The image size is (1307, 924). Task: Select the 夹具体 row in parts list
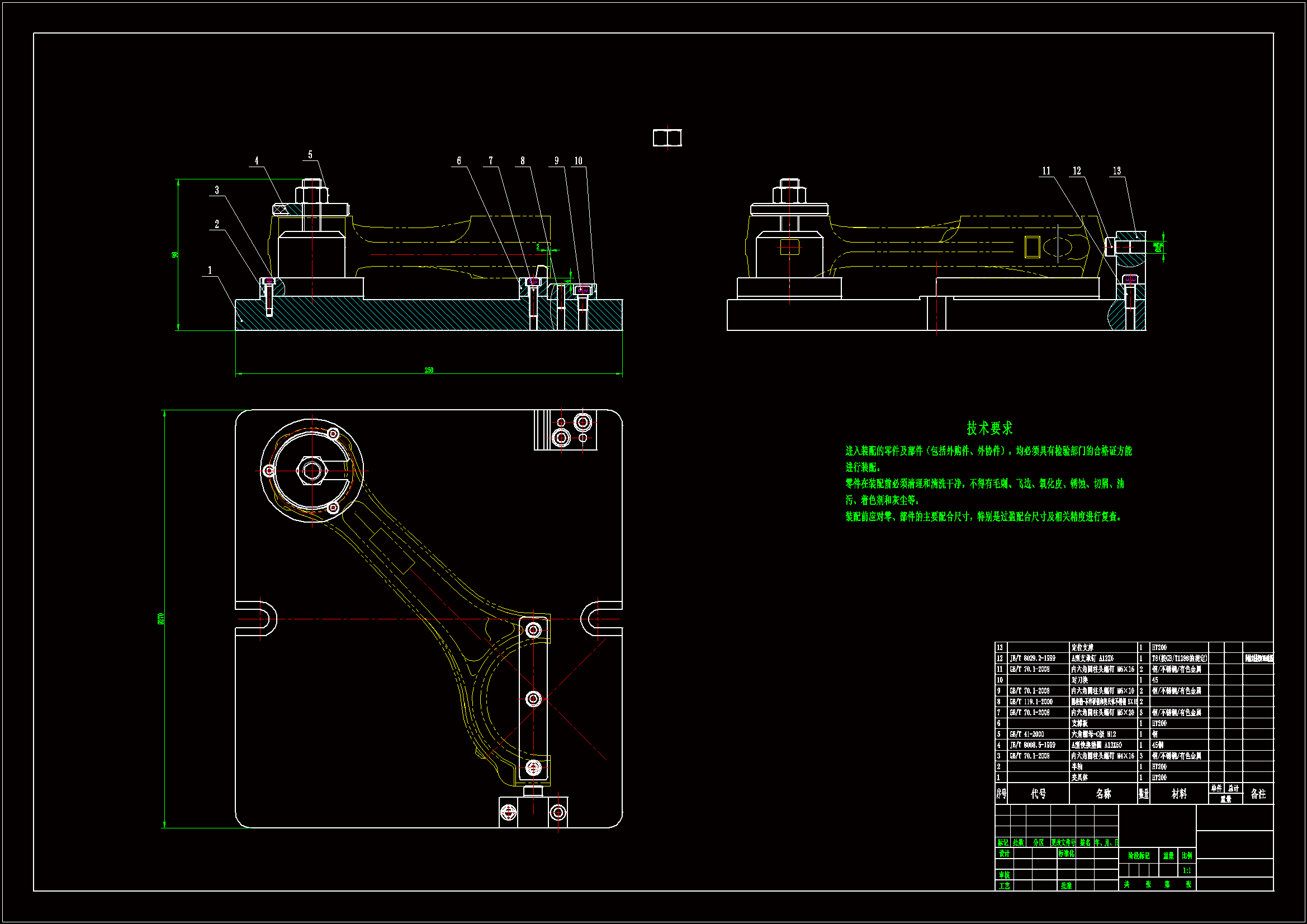pos(1080,778)
